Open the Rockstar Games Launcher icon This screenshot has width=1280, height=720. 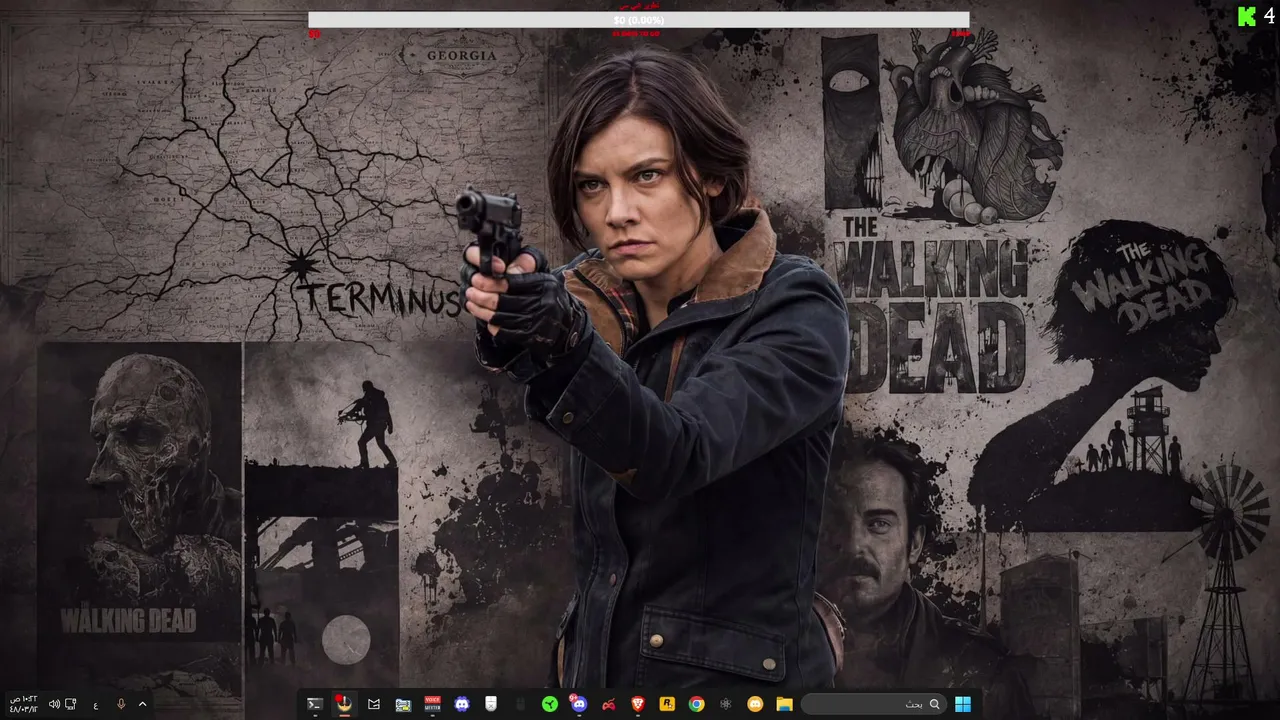coord(667,704)
